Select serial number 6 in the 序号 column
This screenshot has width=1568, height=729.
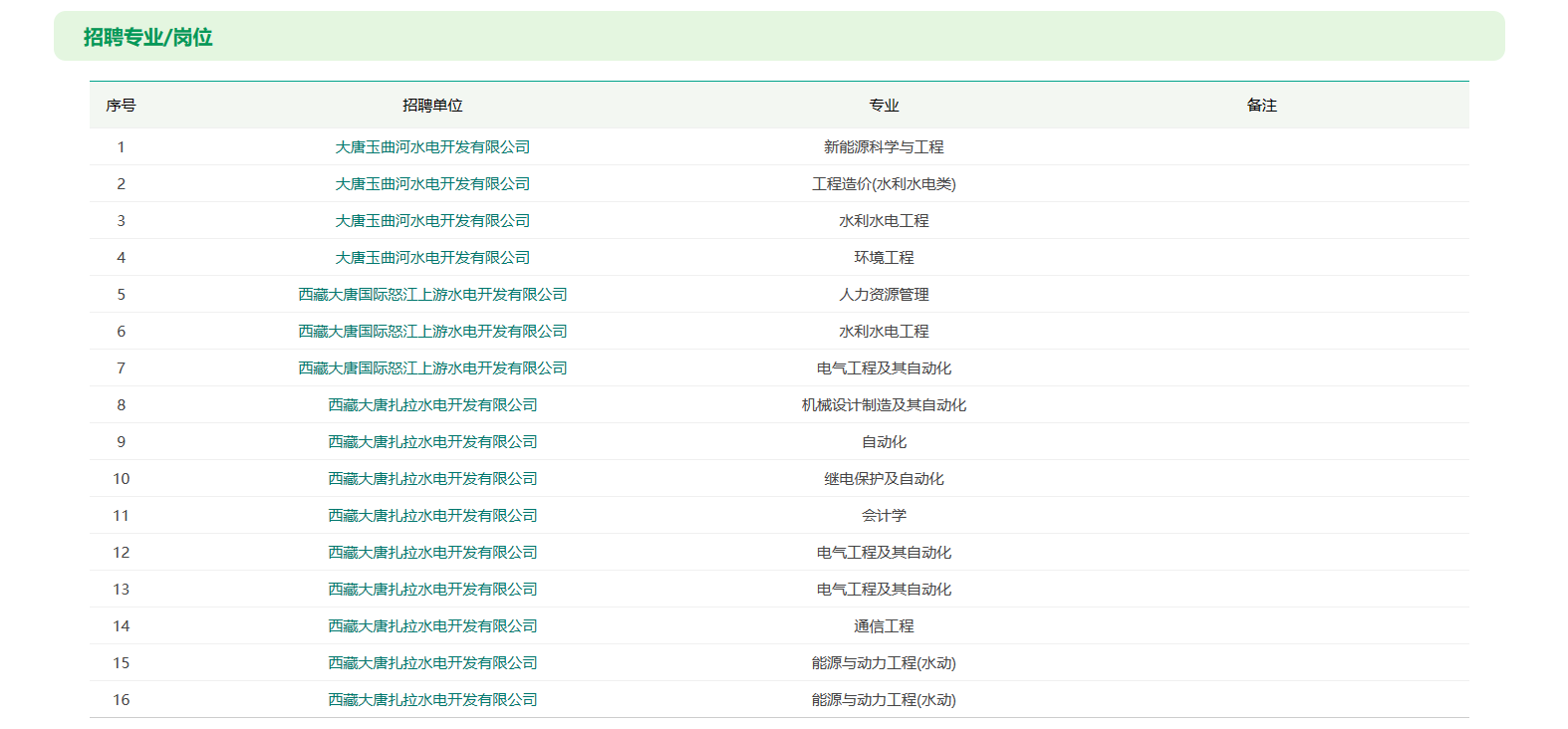click(121, 332)
